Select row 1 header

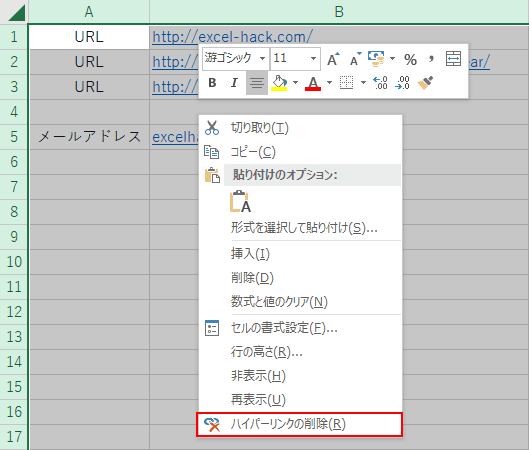(14, 37)
